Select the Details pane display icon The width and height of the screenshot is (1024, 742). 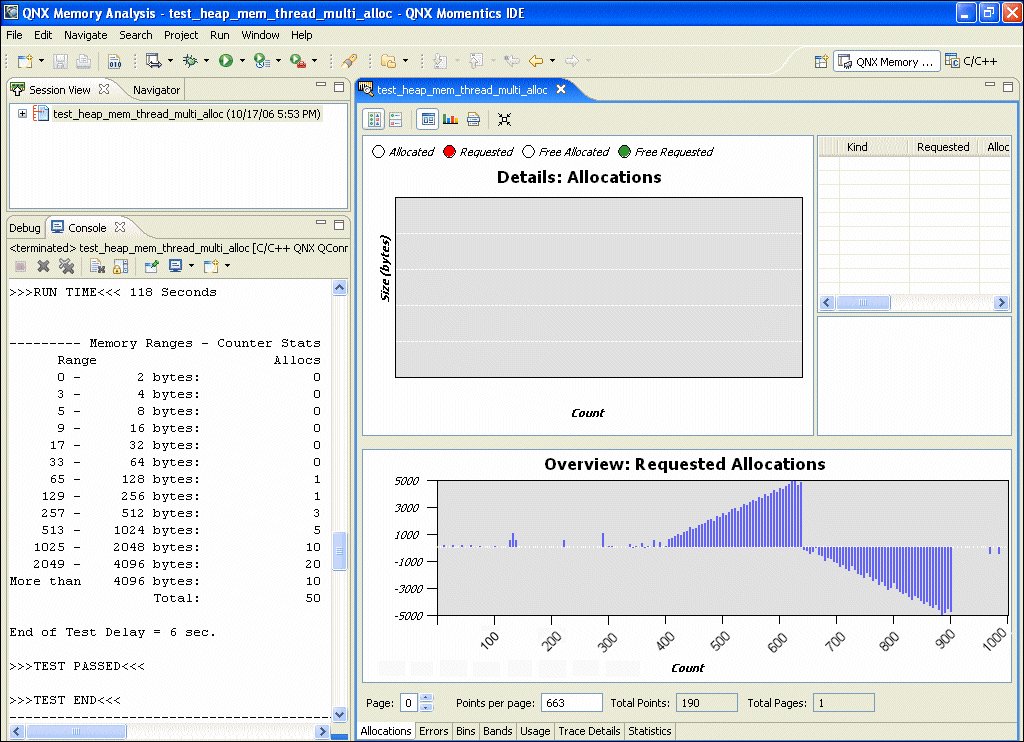(427, 119)
